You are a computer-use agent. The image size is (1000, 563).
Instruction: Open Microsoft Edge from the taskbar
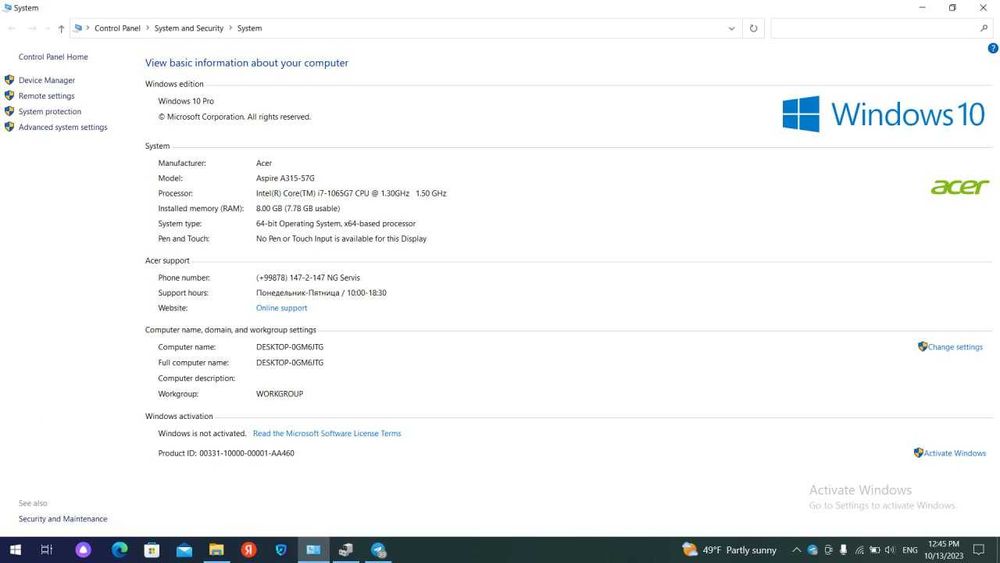click(119, 550)
